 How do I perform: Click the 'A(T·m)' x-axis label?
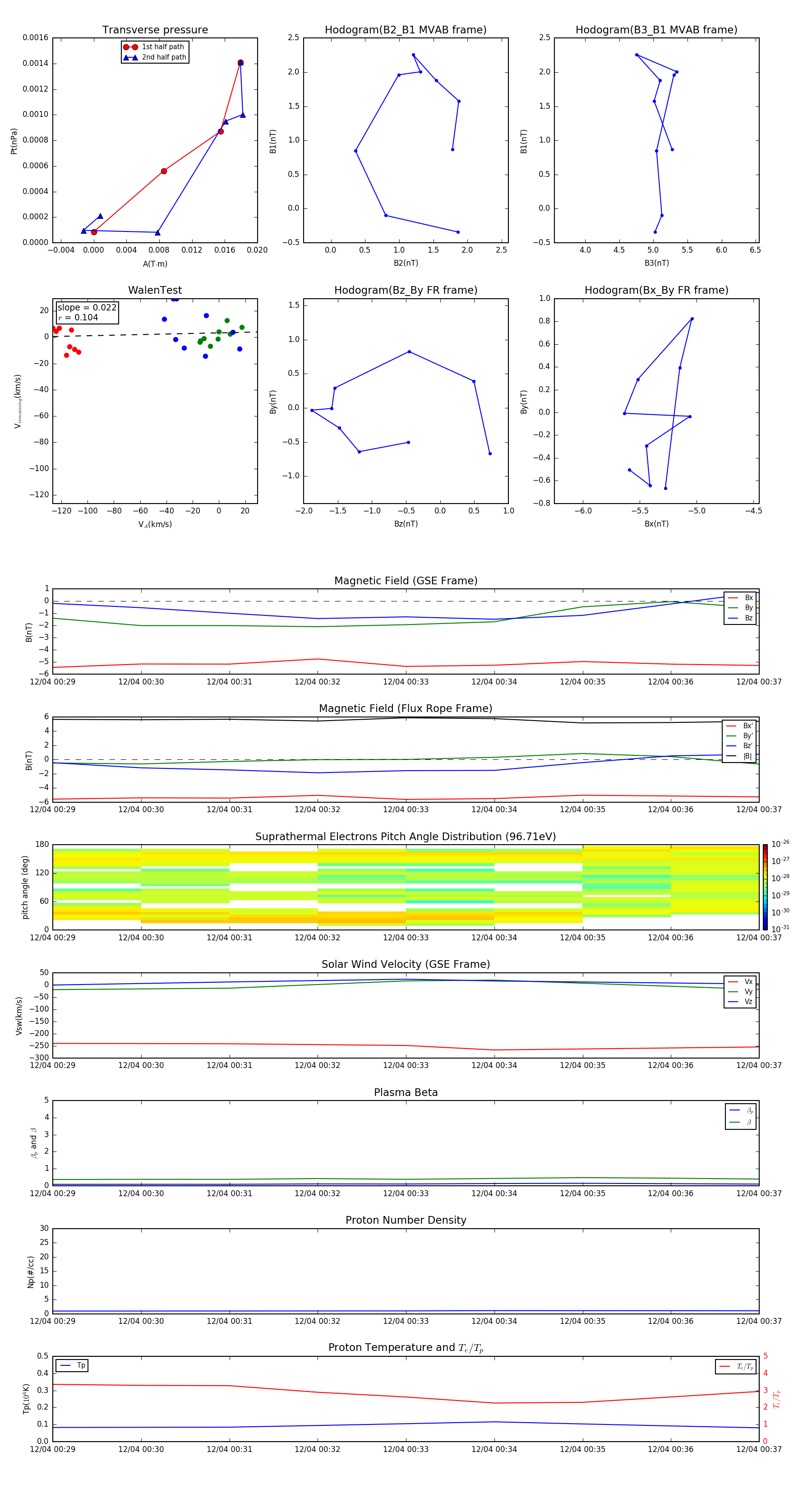tap(155, 264)
